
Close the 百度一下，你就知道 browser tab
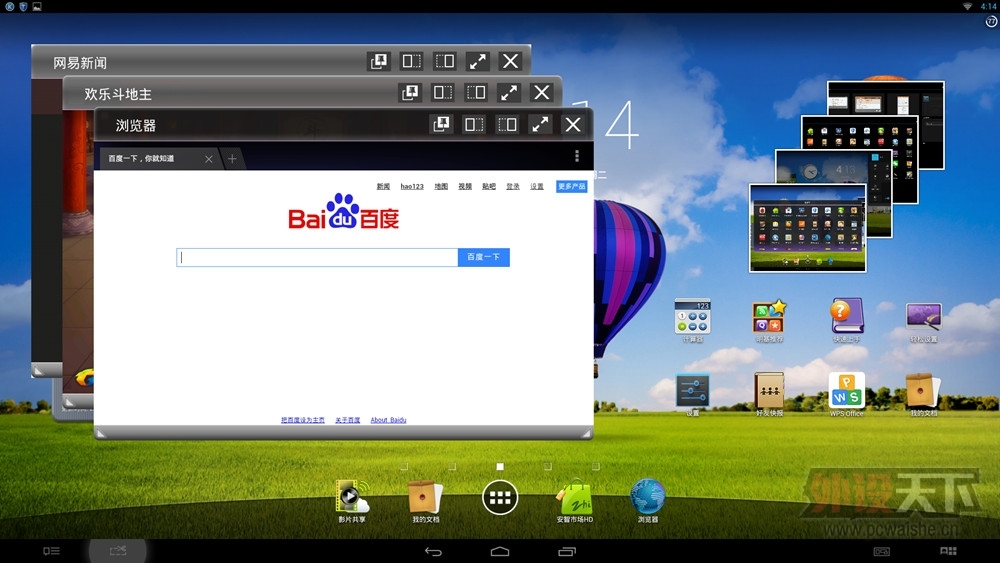coord(209,159)
